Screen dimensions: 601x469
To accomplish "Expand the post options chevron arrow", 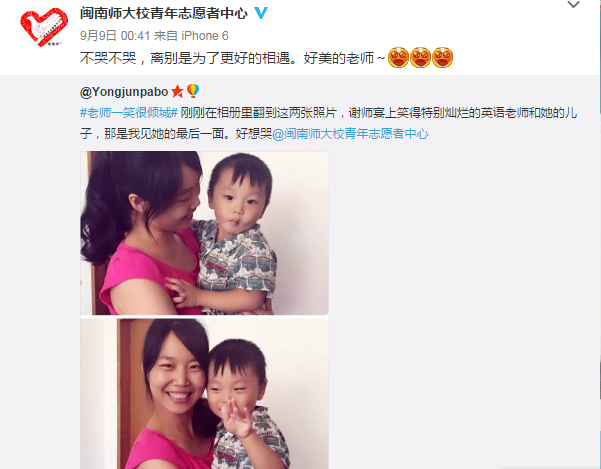I will coord(573,5).
